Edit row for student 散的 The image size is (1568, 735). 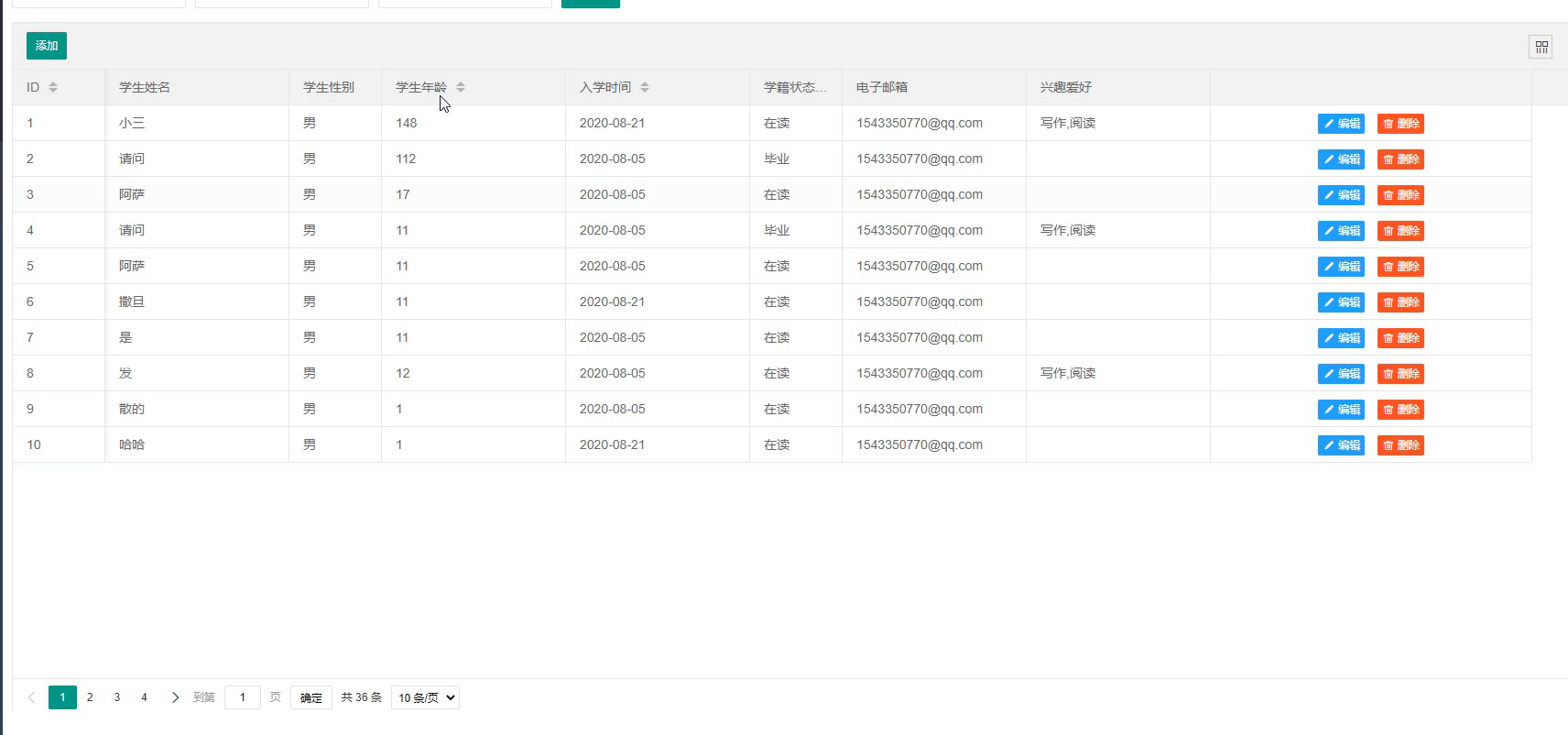click(x=1341, y=410)
